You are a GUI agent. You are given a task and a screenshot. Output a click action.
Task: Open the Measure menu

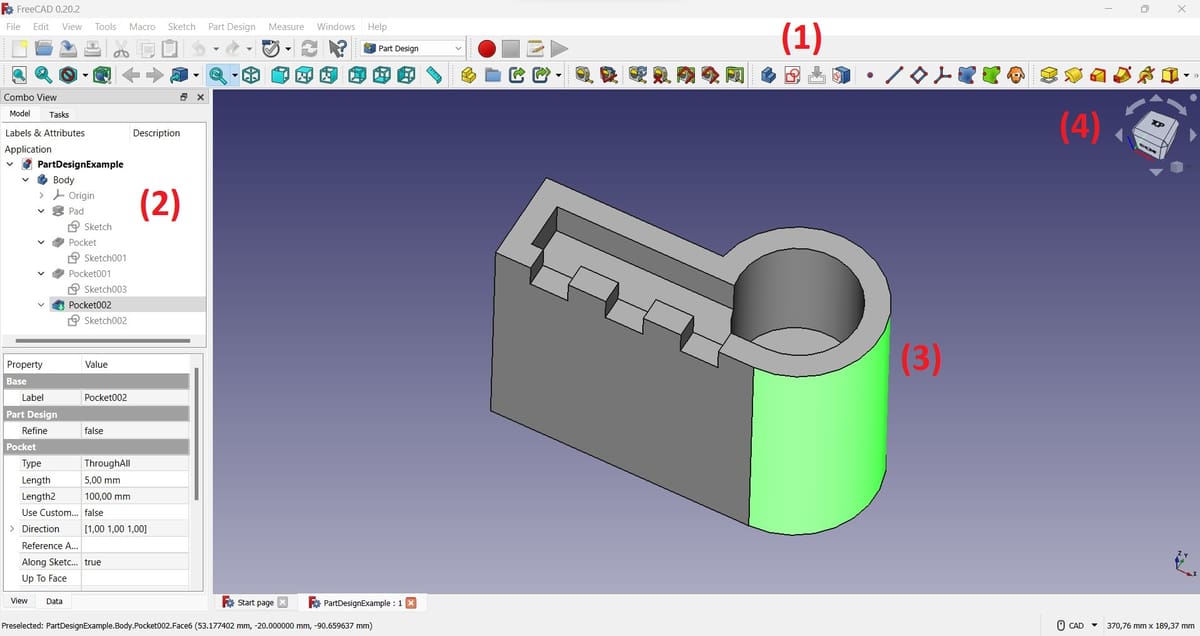pyautogui.click(x=286, y=26)
